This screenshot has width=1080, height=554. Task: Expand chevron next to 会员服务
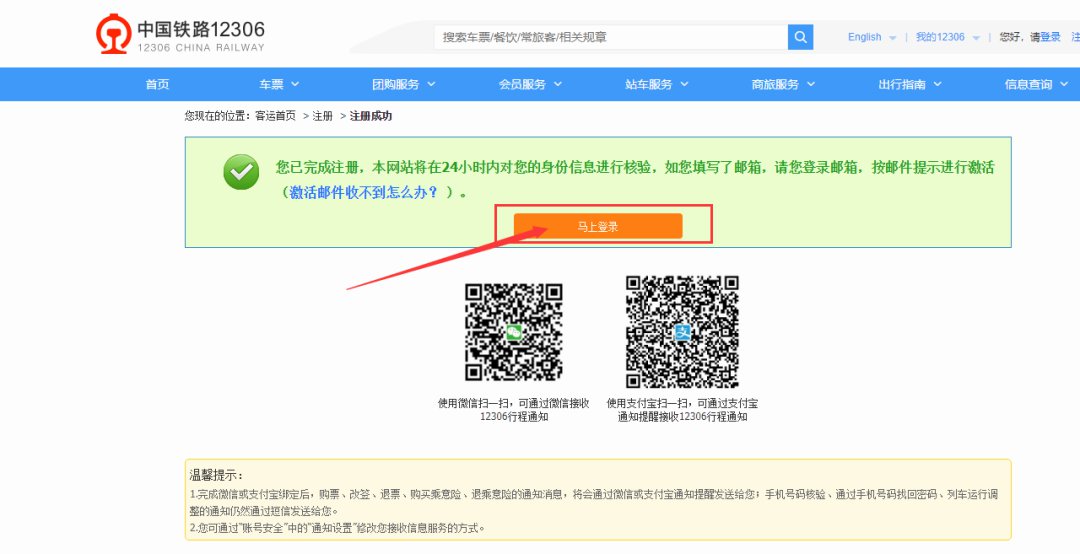[x=558, y=84]
